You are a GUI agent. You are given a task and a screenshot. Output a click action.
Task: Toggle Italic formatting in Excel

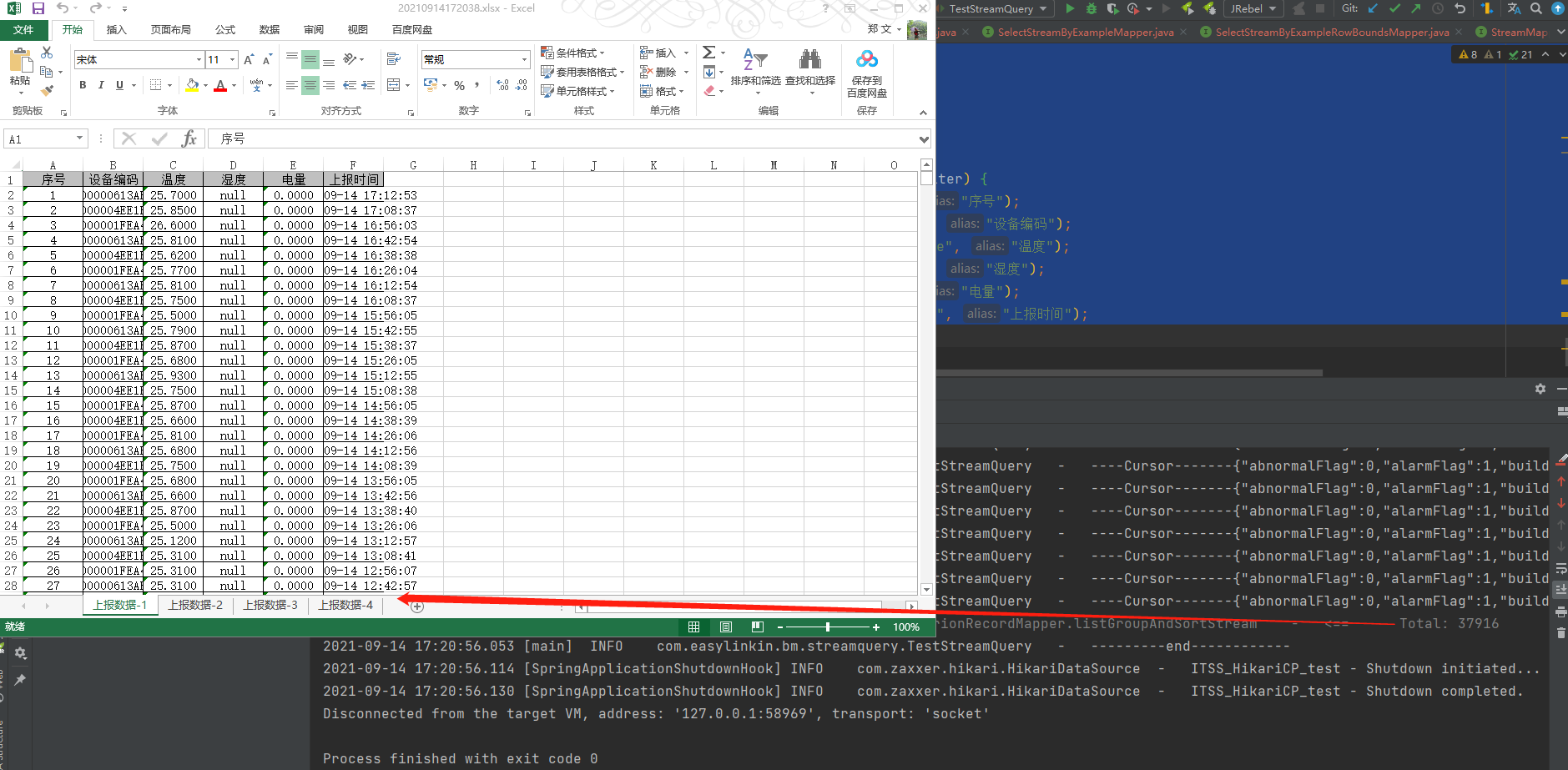101,85
